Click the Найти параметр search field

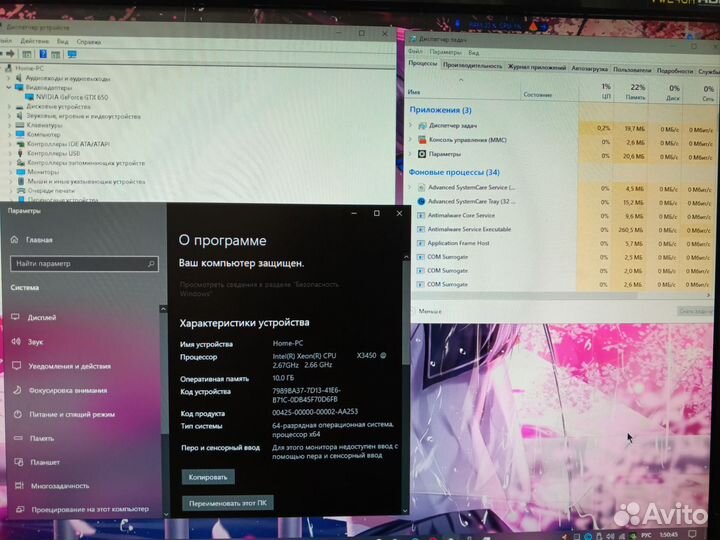[83, 264]
